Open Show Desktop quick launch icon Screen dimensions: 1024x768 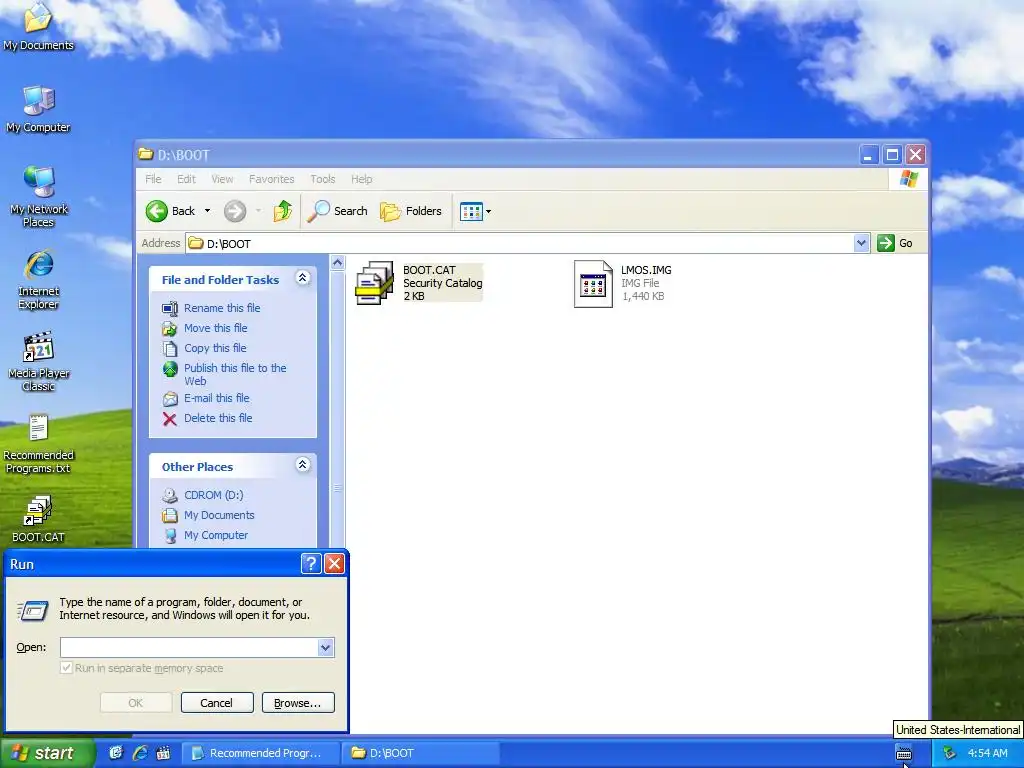[116, 753]
